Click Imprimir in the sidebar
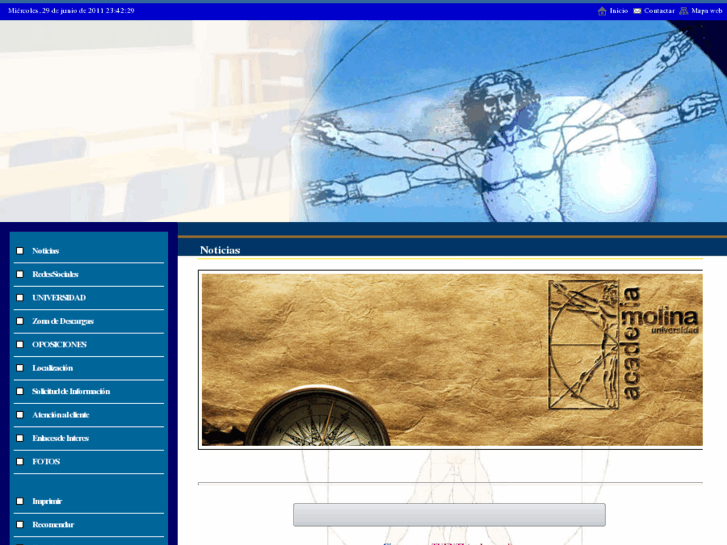The width and height of the screenshot is (727, 545). (47, 501)
